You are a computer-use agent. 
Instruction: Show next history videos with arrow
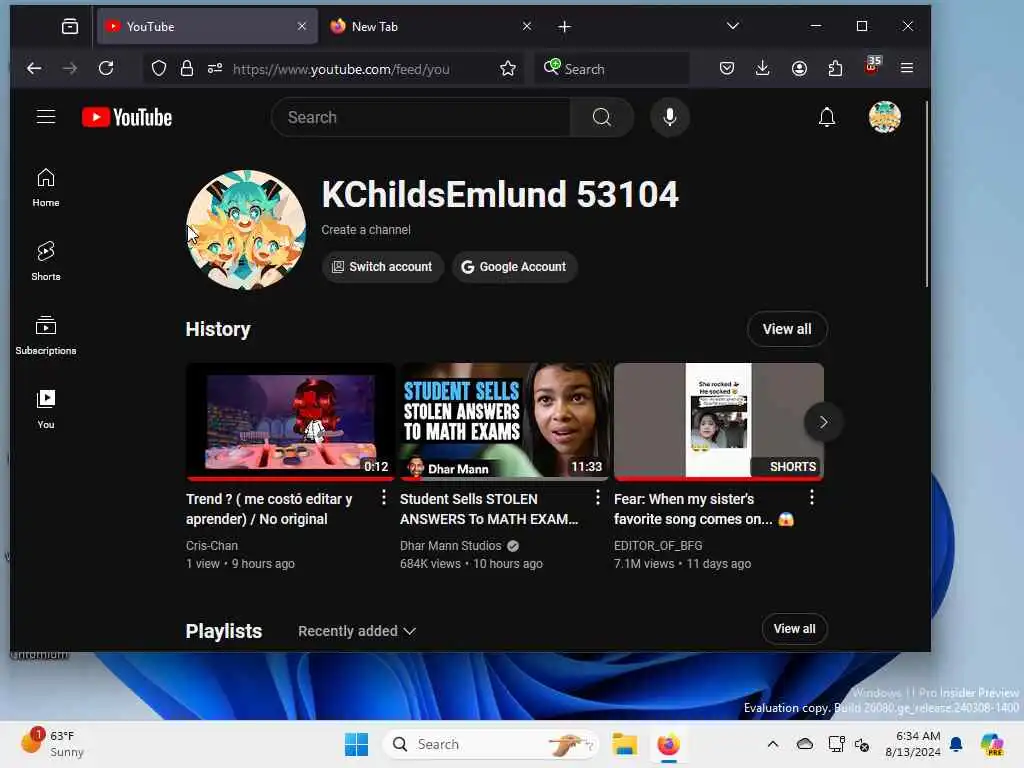tap(823, 422)
